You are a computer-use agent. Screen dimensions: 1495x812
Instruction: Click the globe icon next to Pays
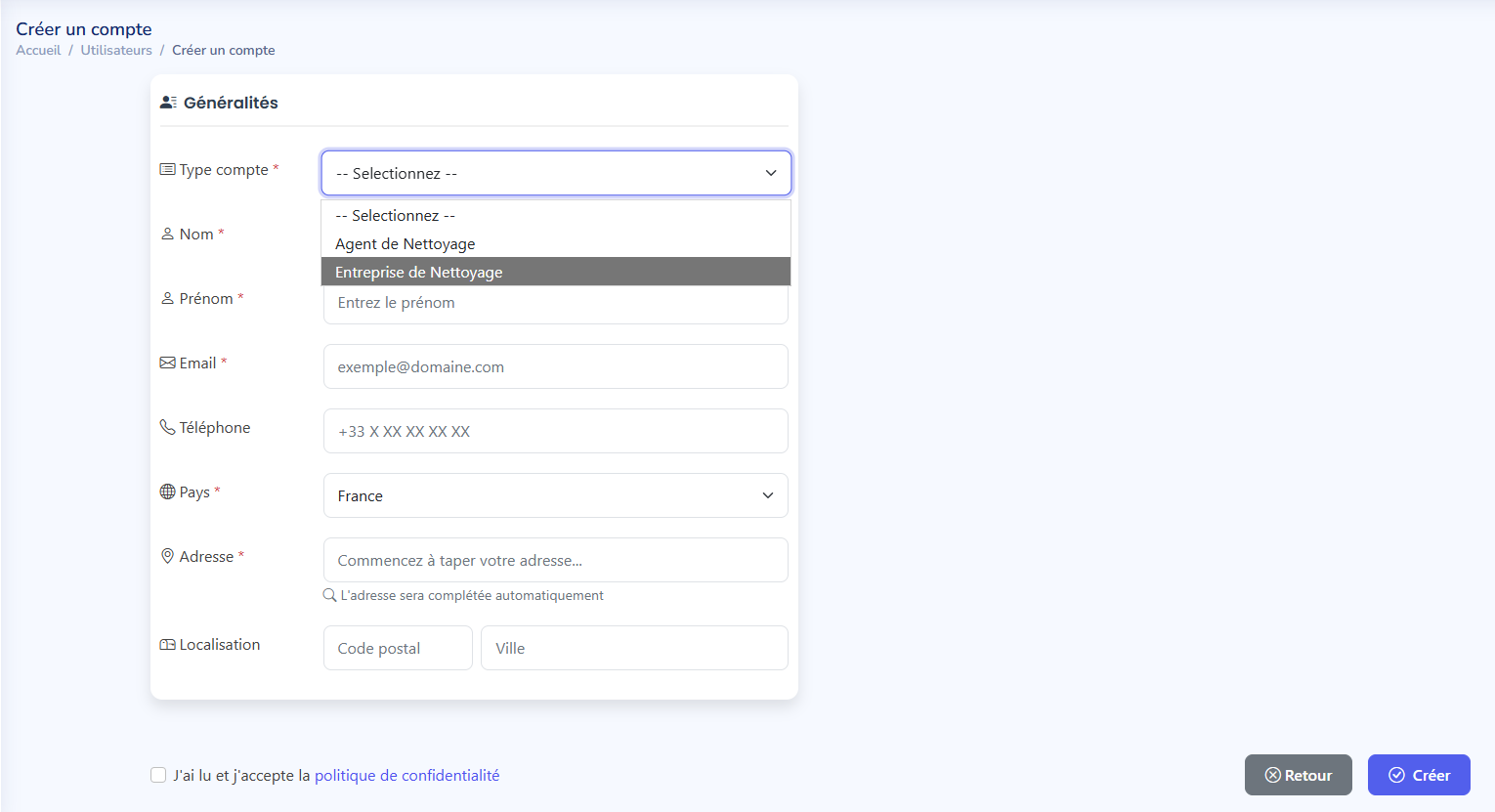167,491
